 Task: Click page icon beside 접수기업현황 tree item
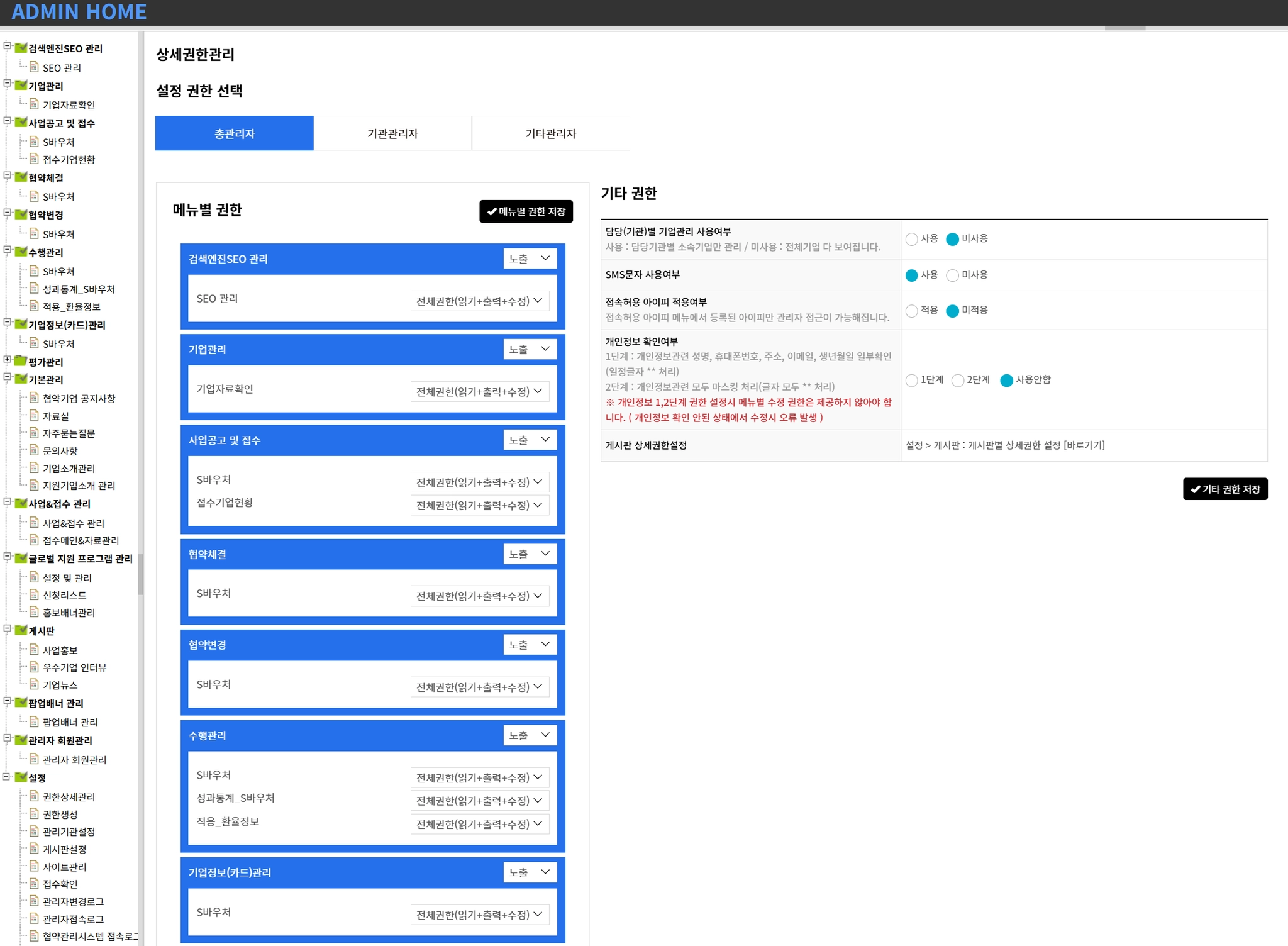35,159
